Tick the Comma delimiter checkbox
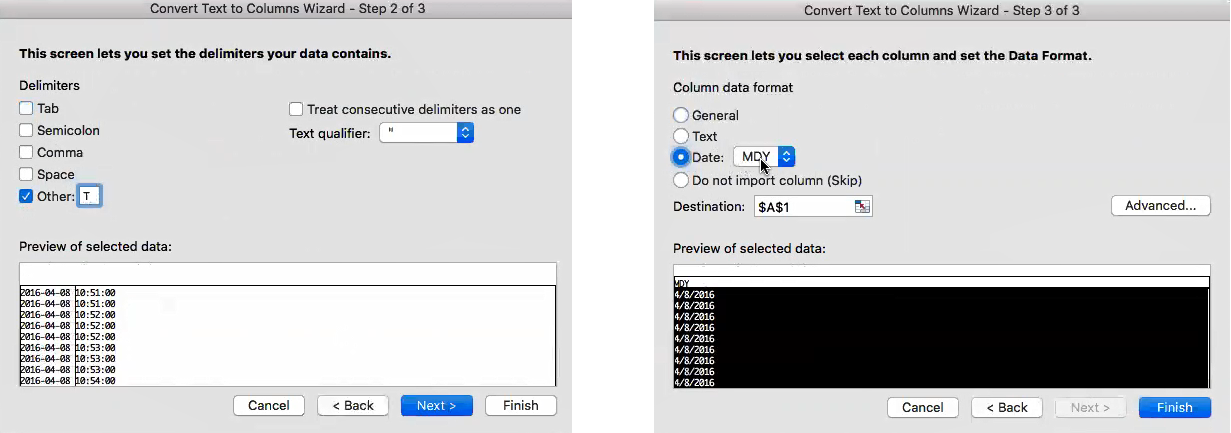This screenshot has height=433, width=1231. tap(26, 152)
